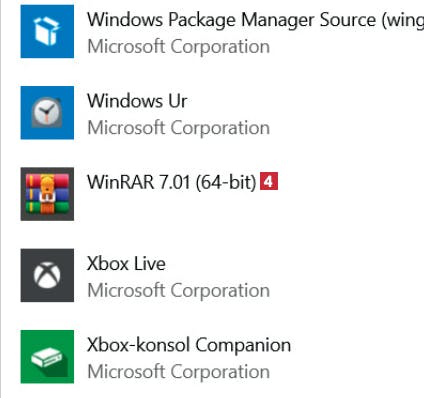
Task: Click Microsoft Corporation under Windows Package Manager Source
Action: 179,46
